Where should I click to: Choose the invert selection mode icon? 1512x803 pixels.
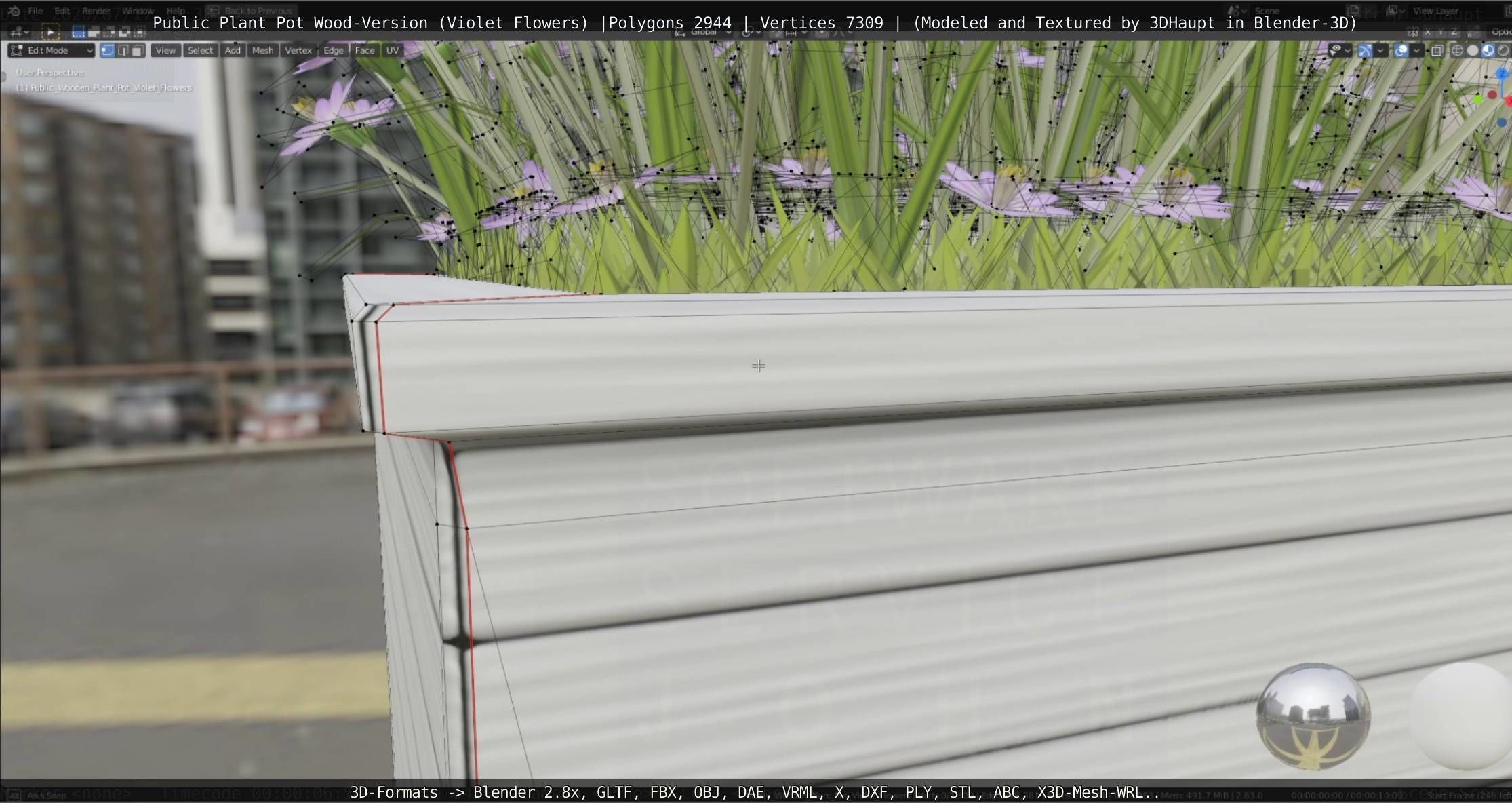pyautogui.click(x=124, y=32)
